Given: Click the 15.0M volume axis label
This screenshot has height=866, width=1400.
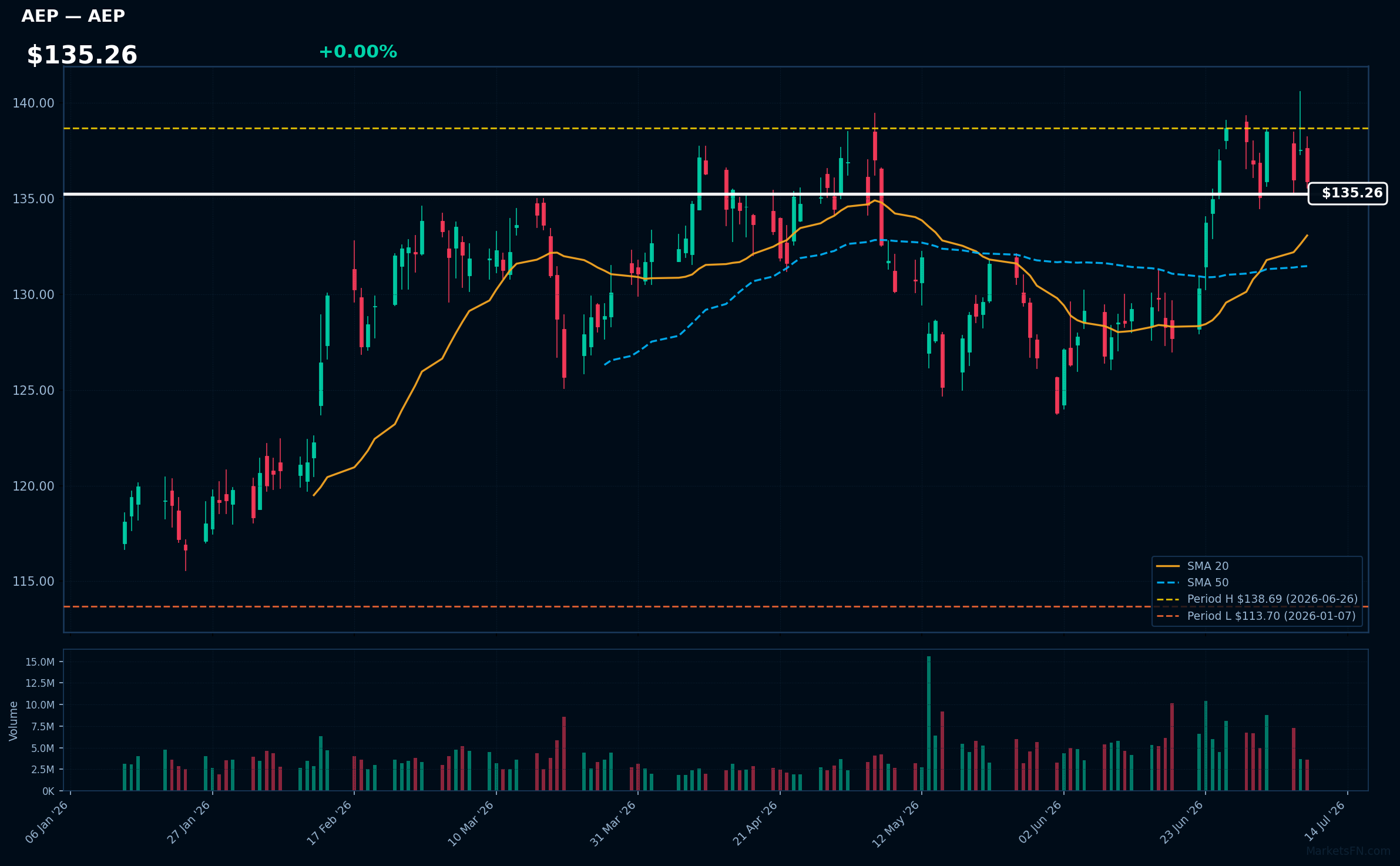Looking at the screenshot, I should pyautogui.click(x=40, y=662).
